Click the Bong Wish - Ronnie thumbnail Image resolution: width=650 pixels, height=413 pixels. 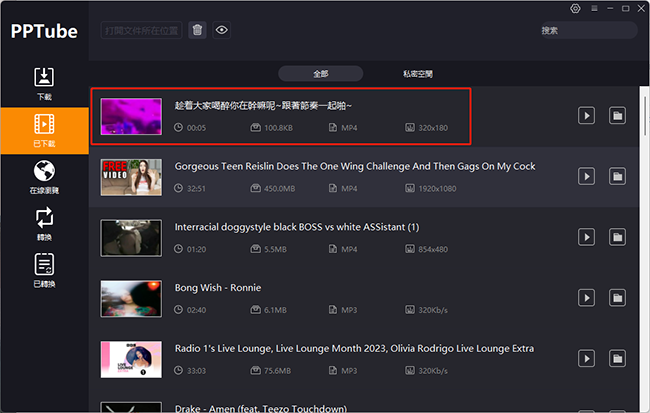pos(131,299)
